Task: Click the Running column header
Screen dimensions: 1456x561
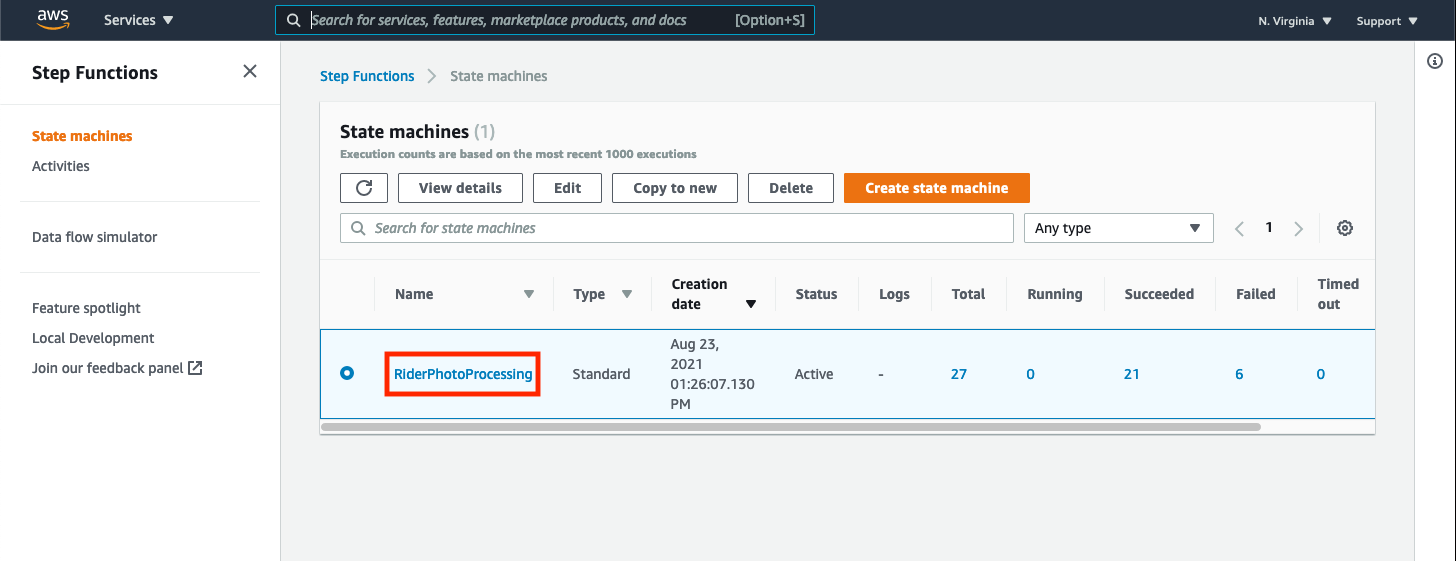Action: click(1055, 294)
